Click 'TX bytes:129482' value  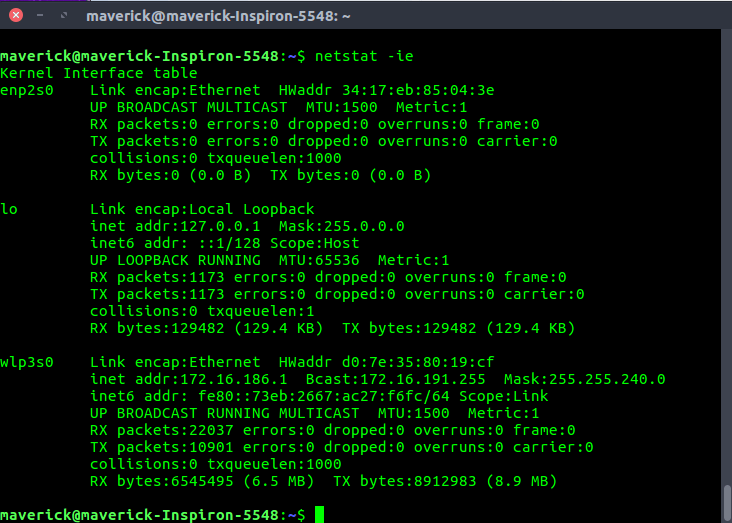pyautogui.click(x=409, y=328)
